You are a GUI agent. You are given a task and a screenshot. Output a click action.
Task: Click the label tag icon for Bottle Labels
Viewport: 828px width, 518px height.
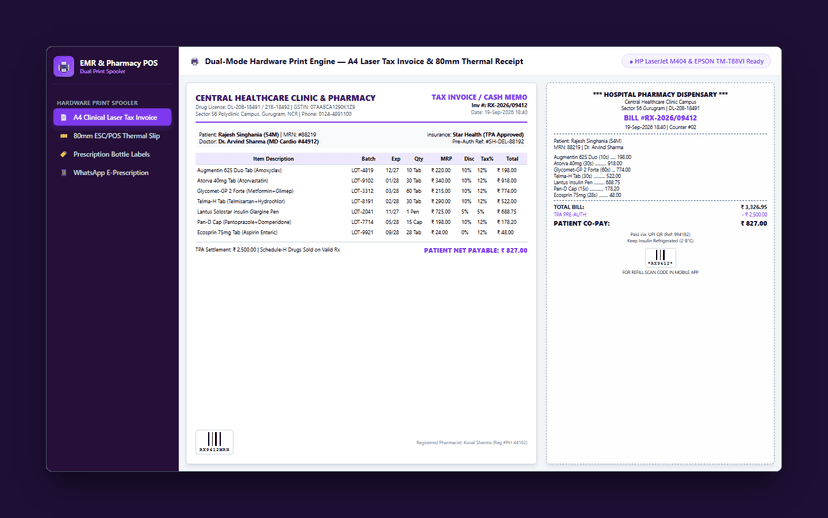(x=63, y=154)
